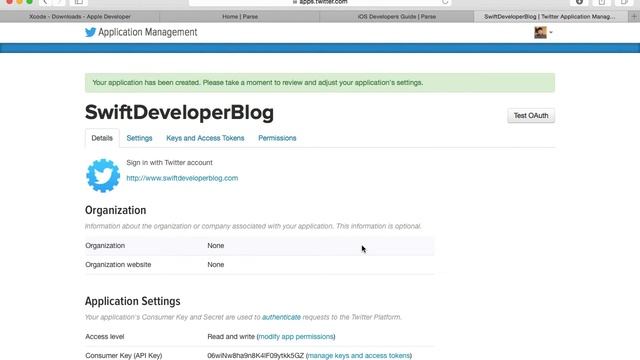Click the green application created notice
Screen dimensions: 640x360
click(320, 82)
